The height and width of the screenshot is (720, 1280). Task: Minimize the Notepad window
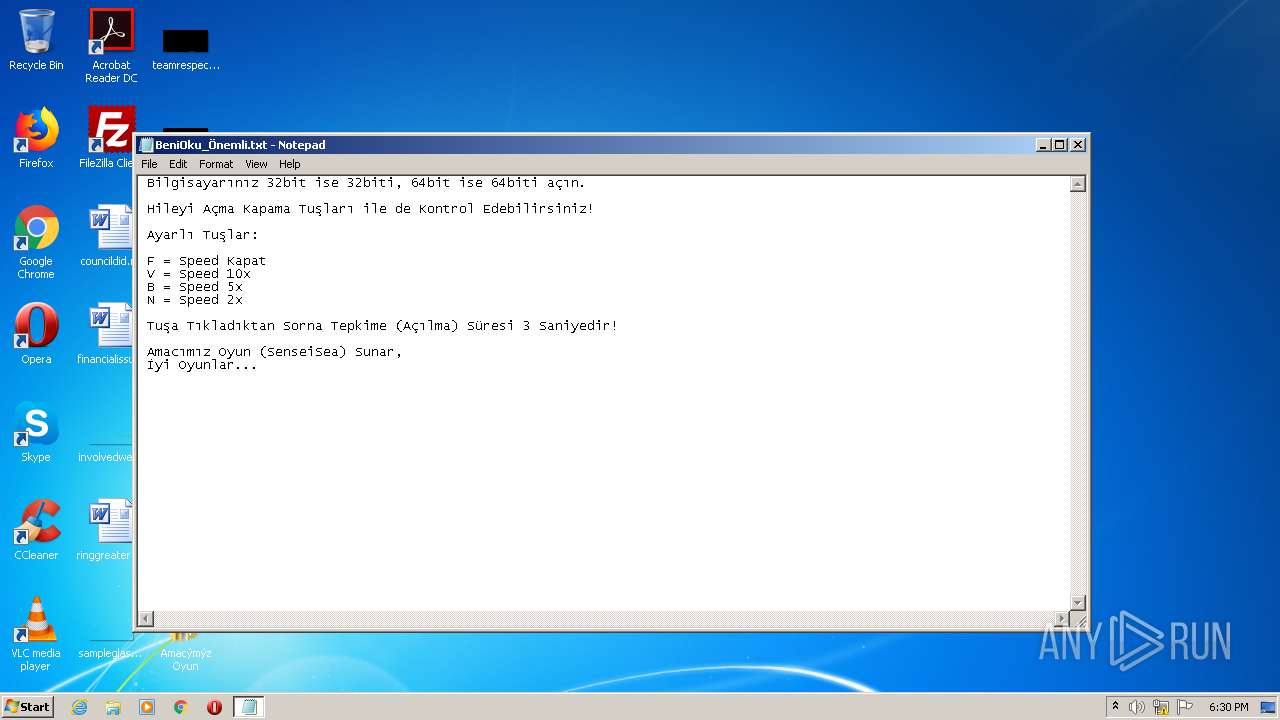click(x=1043, y=145)
